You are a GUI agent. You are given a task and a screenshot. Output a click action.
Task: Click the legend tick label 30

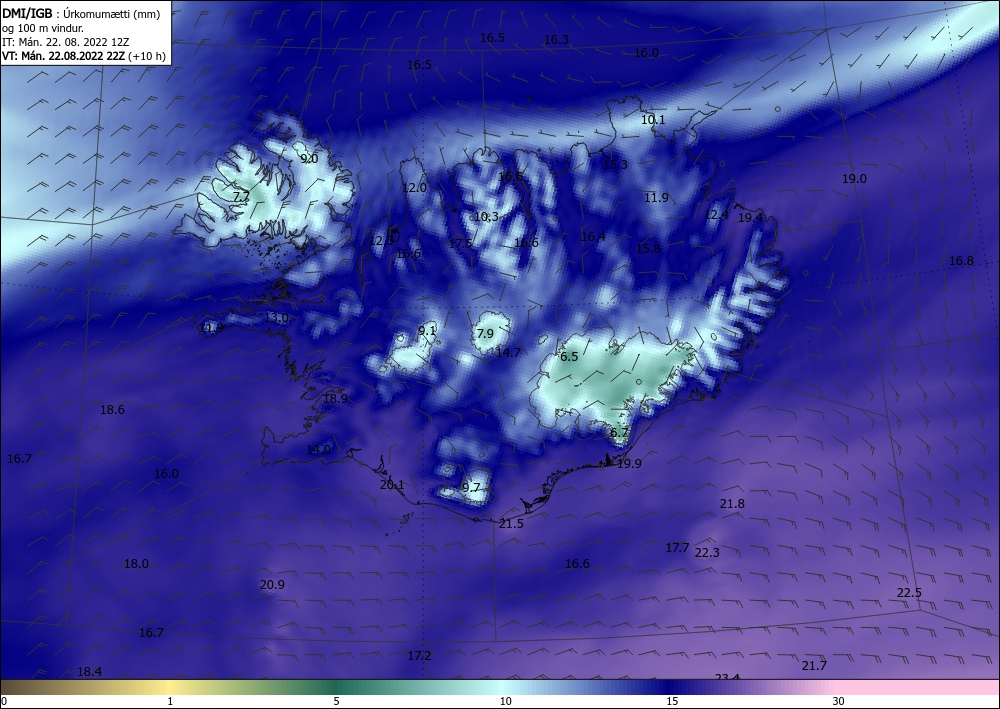tap(839, 701)
